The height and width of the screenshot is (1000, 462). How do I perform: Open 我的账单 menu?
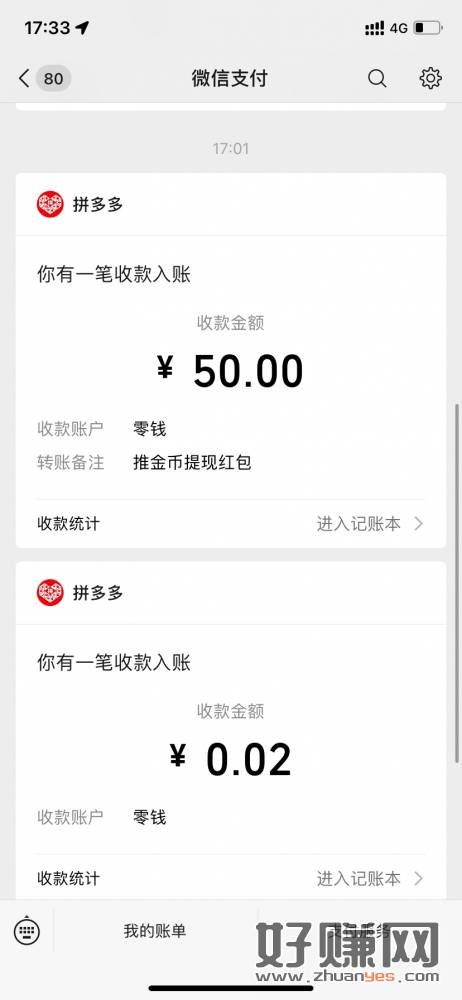pos(155,931)
